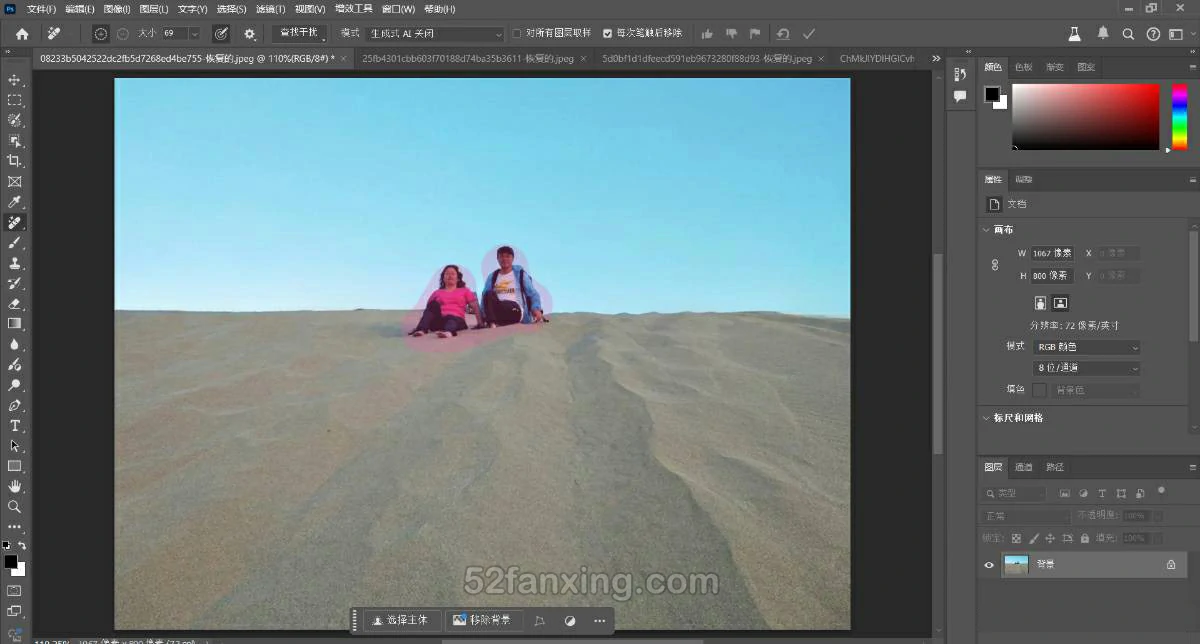Hide the 背景 layer with eye icon
The image size is (1200, 644).
tap(989, 565)
